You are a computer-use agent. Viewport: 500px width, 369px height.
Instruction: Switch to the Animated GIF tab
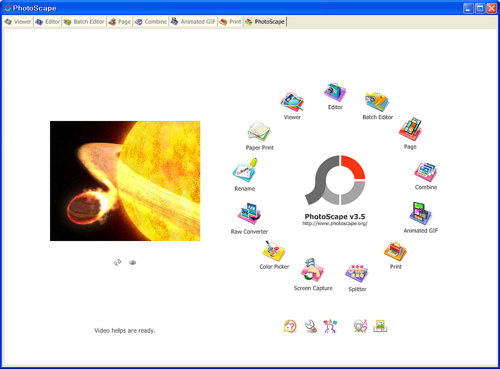click(193, 22)
